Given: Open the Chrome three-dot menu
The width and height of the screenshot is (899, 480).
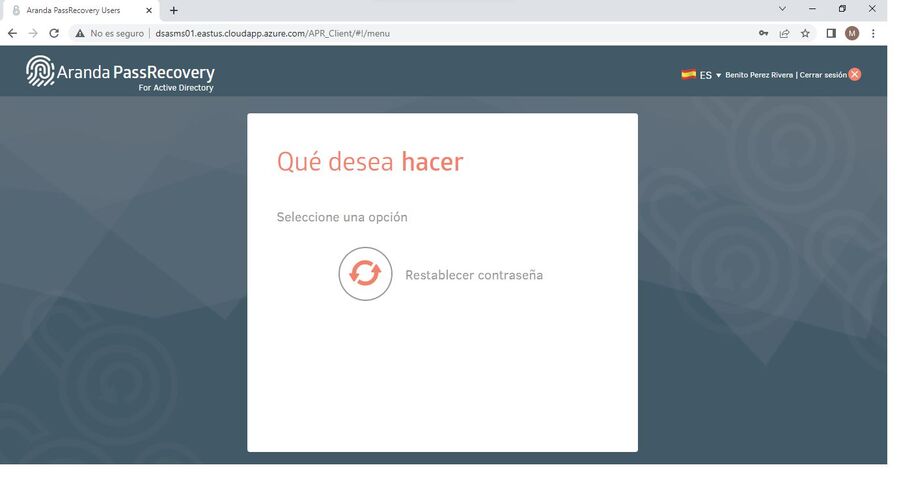Looking at the screenshot, I should pos(873,33).
